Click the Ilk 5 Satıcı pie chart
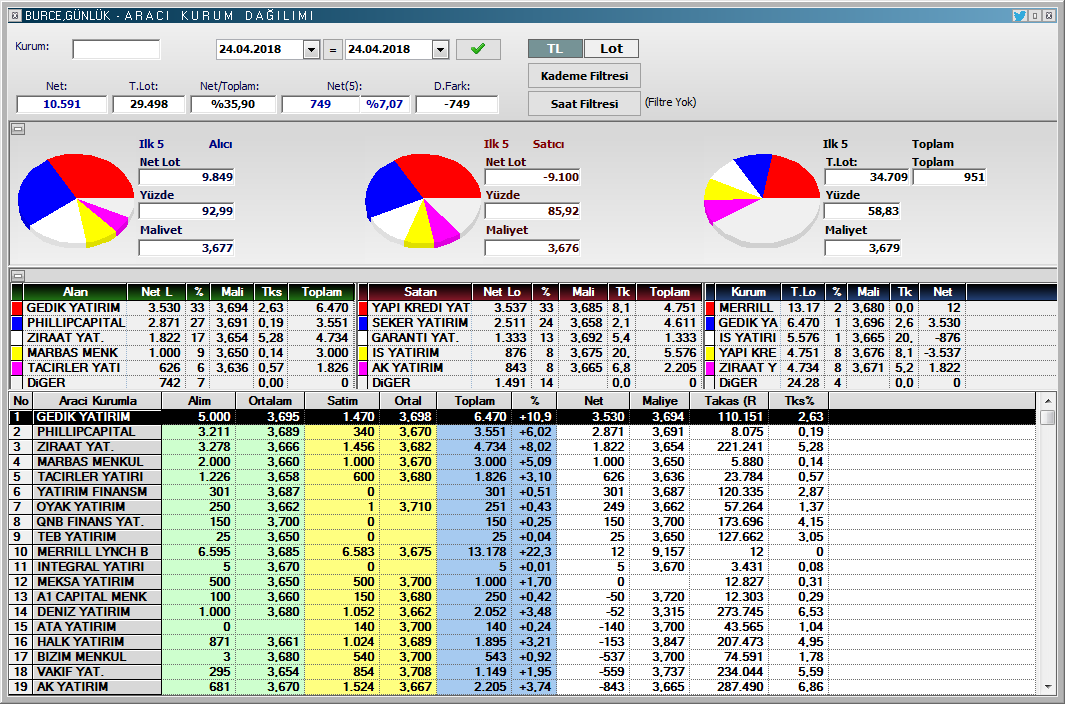 (422, 200)
